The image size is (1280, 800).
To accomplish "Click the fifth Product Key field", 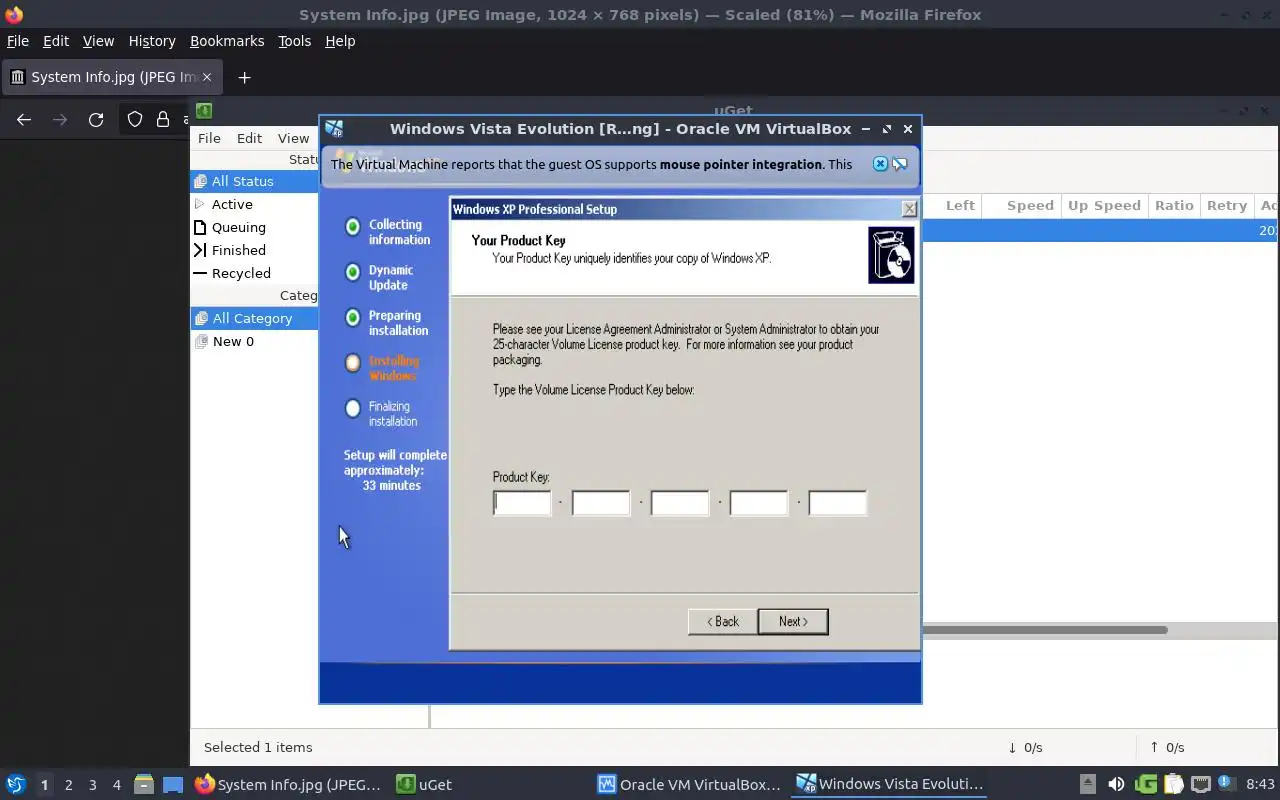I will coord(838,503).
